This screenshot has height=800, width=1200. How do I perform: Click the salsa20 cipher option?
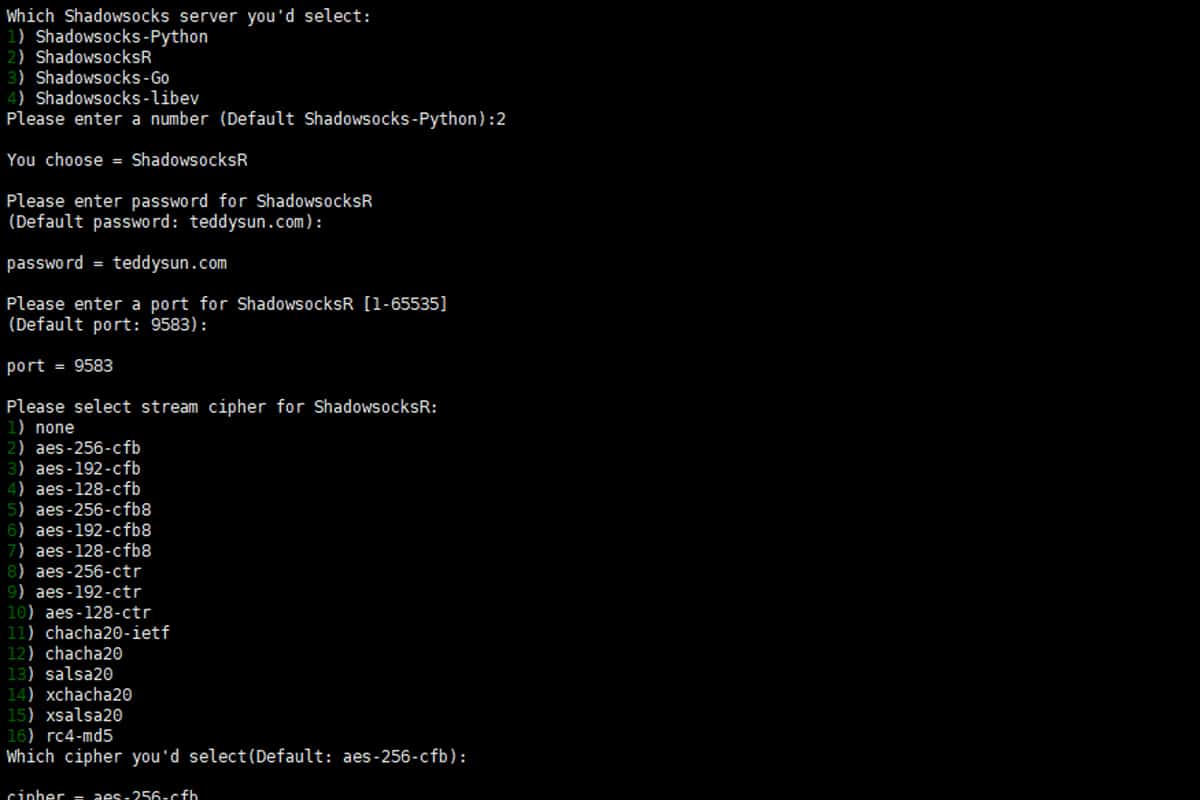79,674
